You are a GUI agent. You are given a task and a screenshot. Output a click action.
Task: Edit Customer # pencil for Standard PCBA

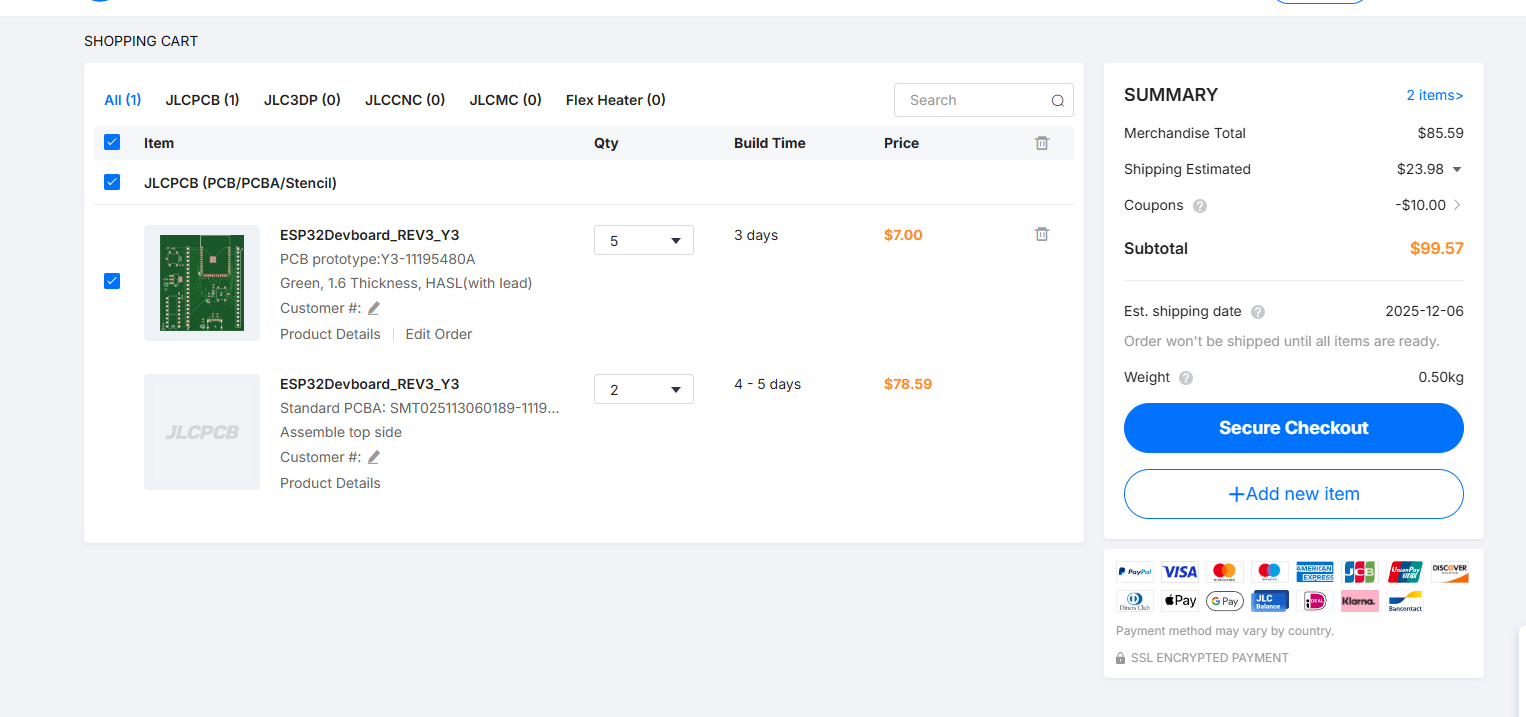[x=374, y=457]
